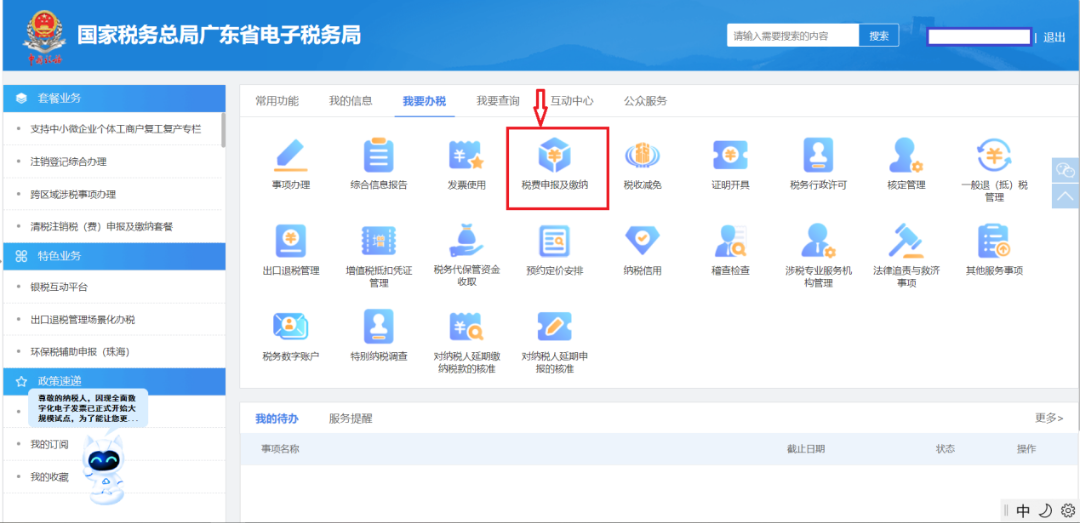Open 银税互动平台 in sidebar
This screenshot has height=523, width=1080.
[x=59, y=287]
